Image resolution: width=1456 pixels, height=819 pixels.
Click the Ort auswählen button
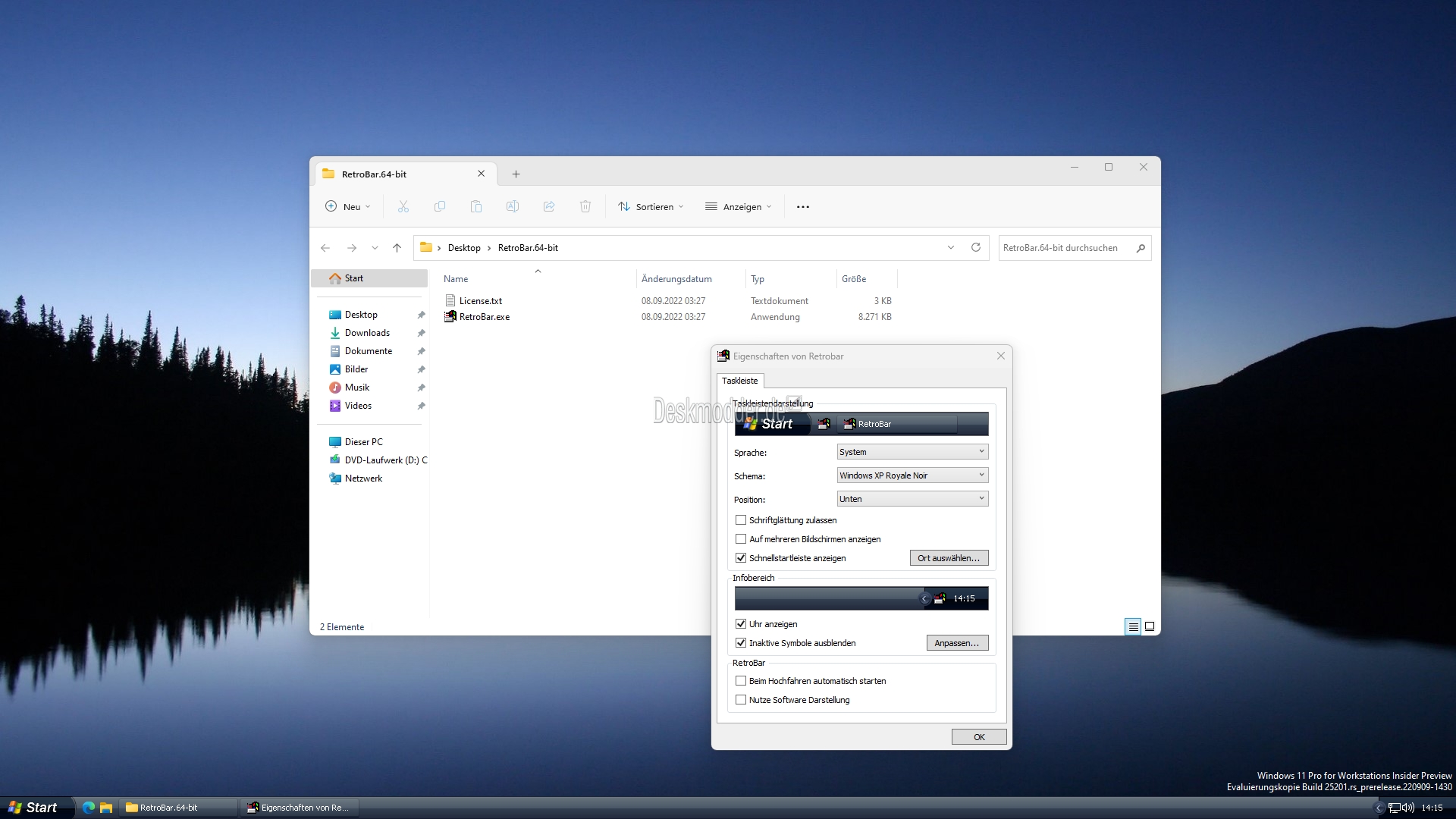coord(949,558)
